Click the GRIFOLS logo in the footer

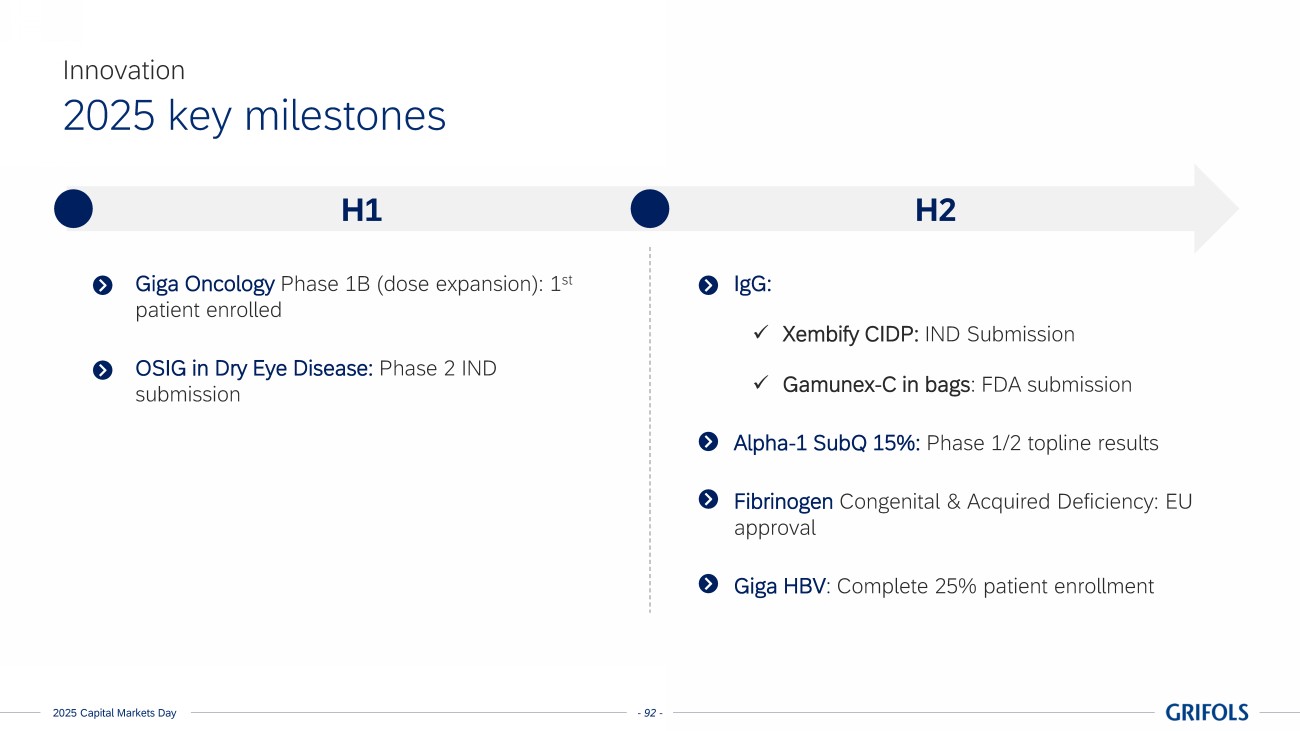click(1207, 712)
